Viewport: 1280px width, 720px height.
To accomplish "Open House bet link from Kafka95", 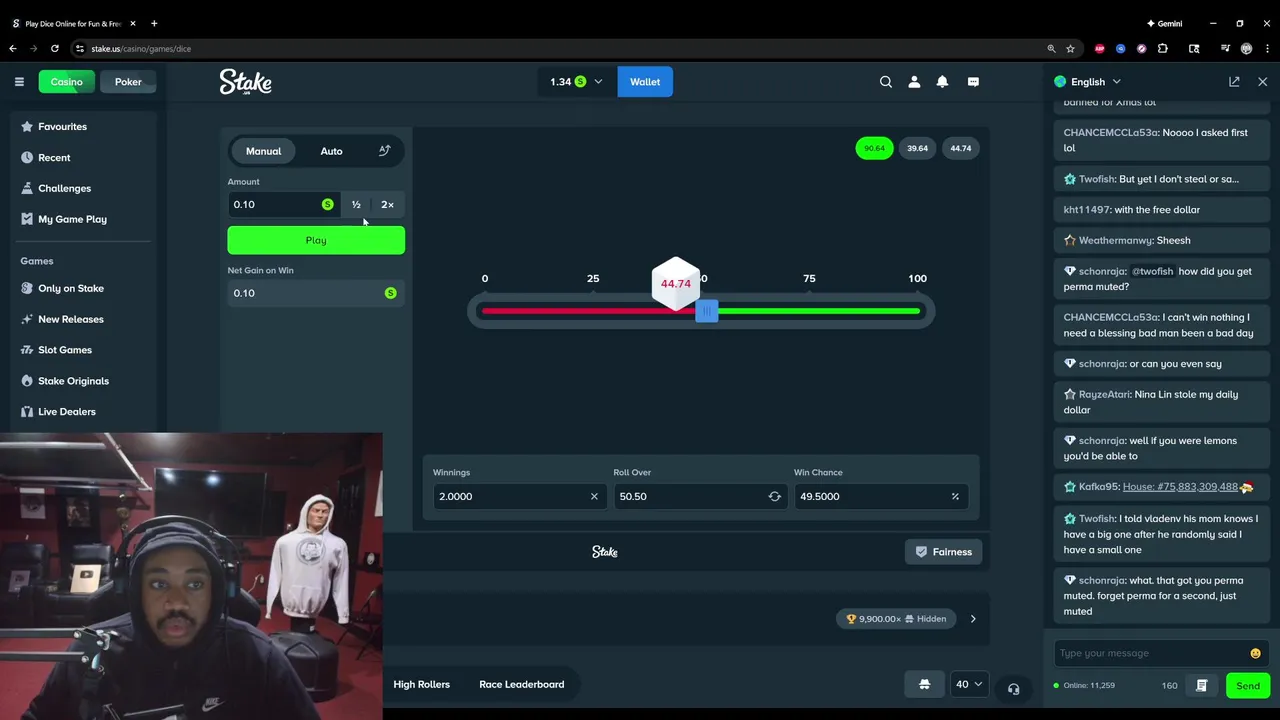I will tap(1180, 487).
